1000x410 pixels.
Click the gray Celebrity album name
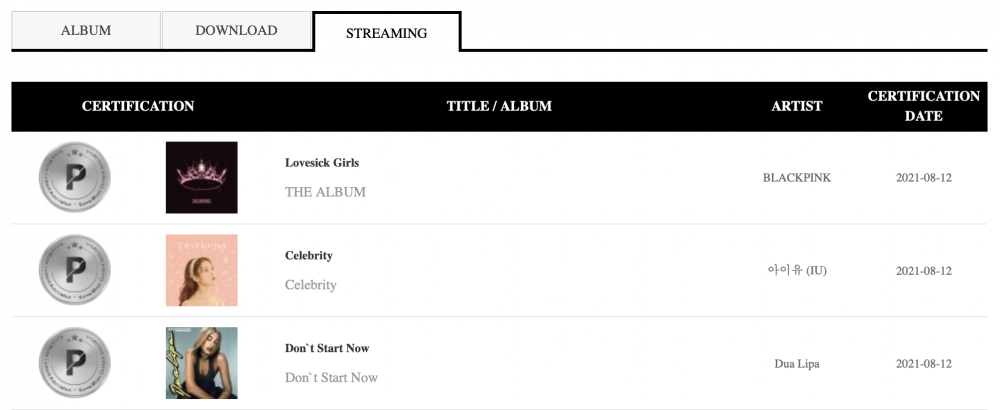pos(311,284)
